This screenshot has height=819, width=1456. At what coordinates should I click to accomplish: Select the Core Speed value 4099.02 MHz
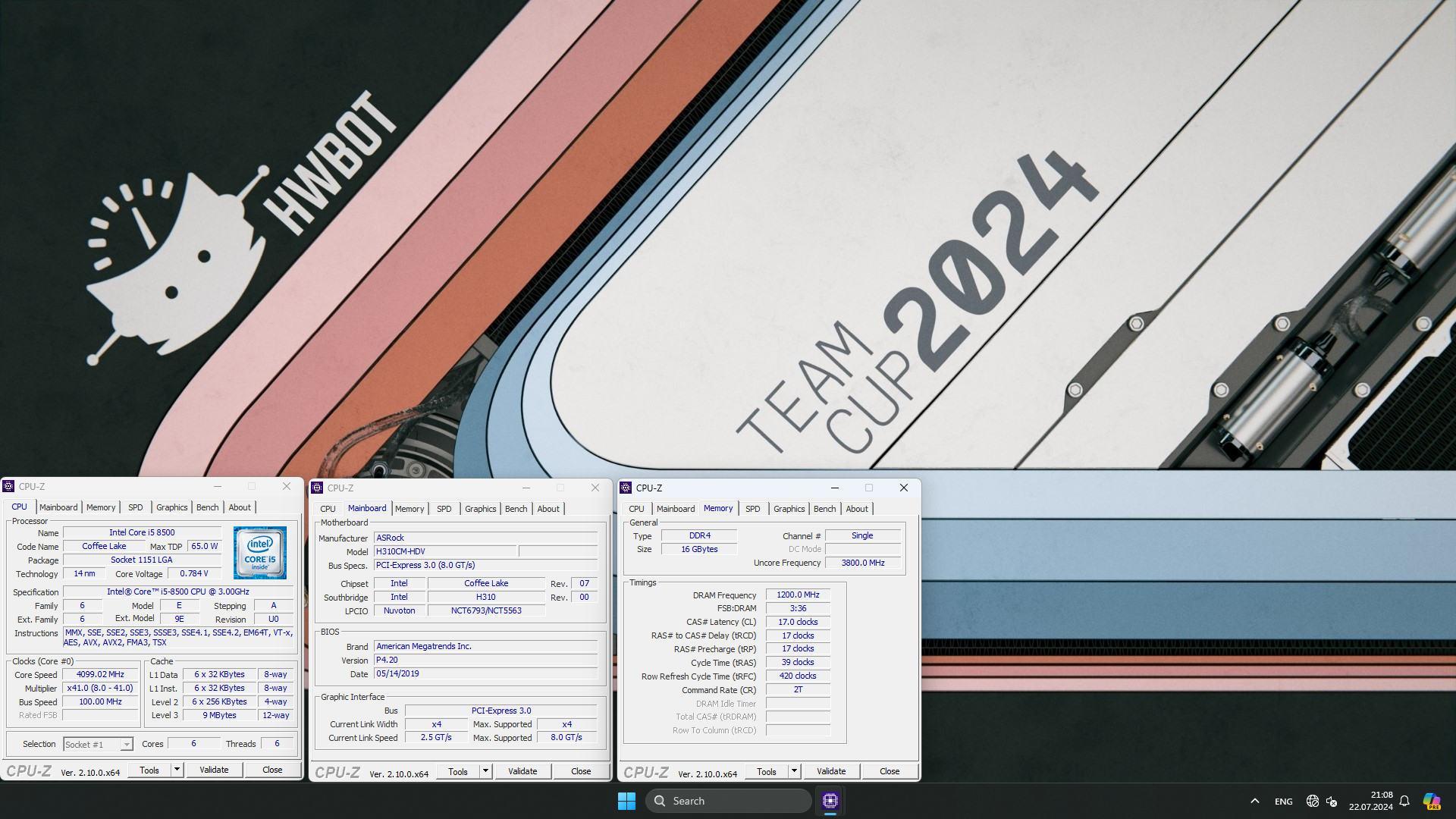coord(100,674)
